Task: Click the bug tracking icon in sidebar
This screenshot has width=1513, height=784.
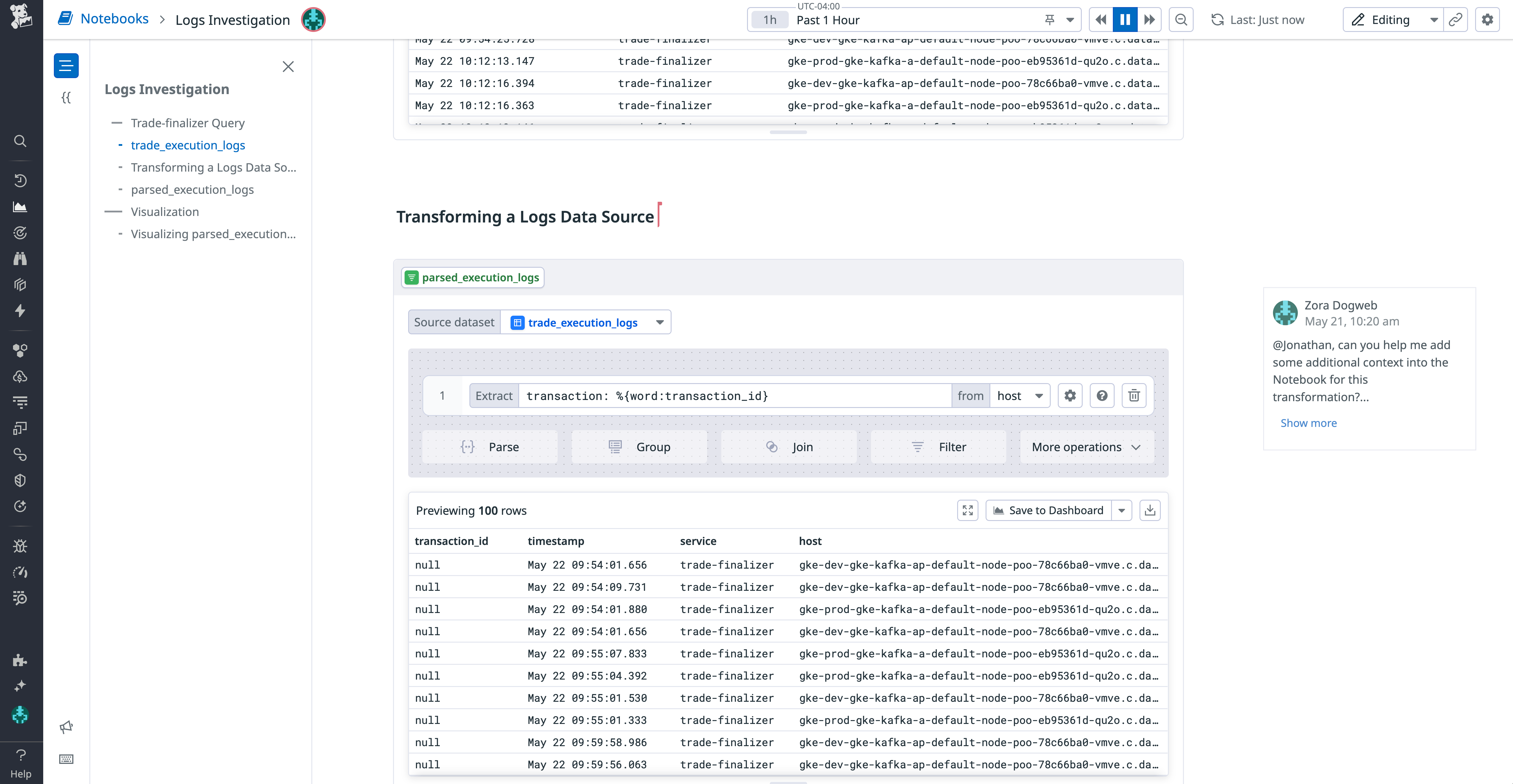Action: pyautogui.click(x=20, y=546)
